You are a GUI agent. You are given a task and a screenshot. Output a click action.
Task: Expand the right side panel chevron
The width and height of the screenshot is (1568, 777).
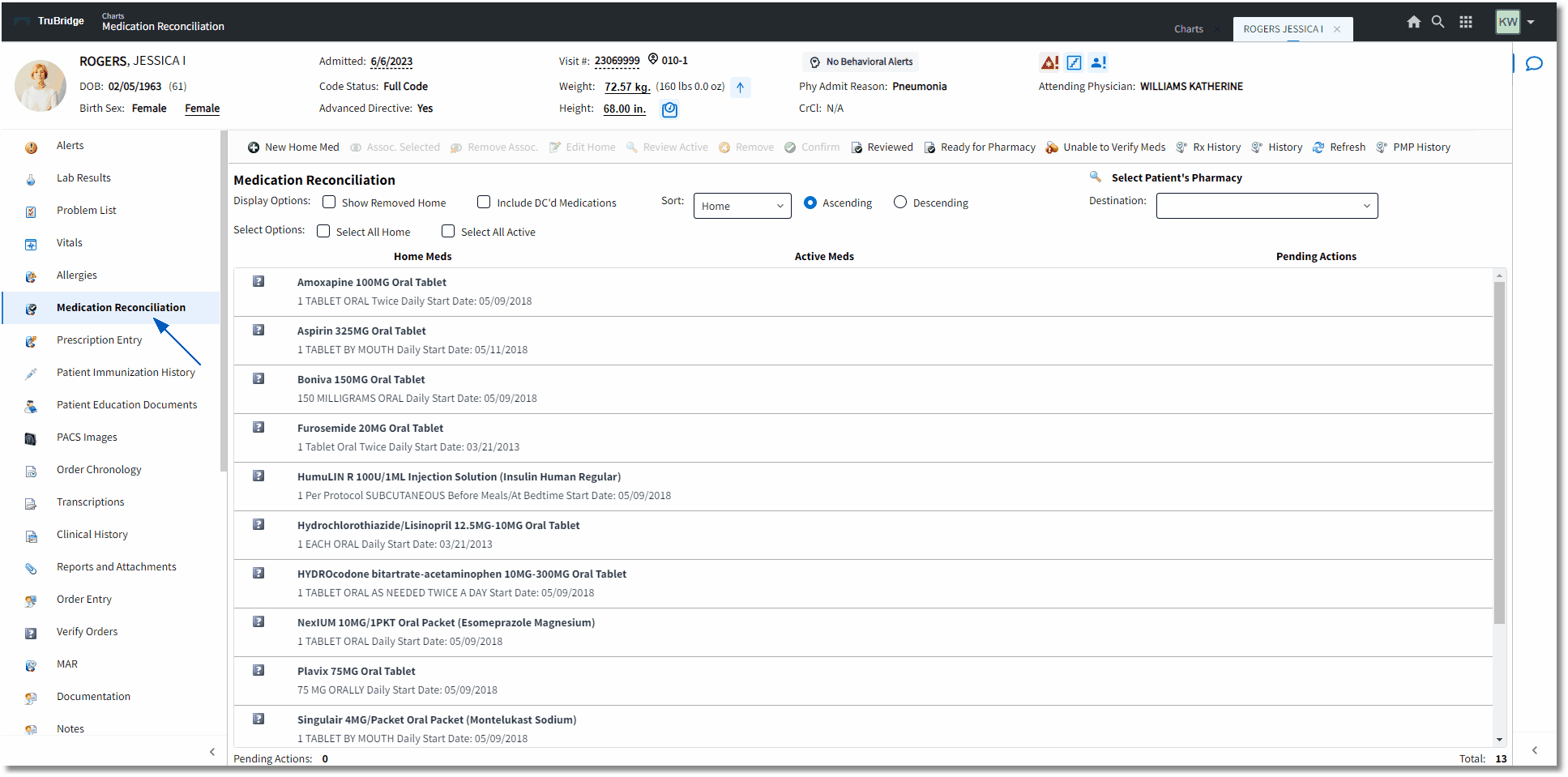coord(1535,750)
